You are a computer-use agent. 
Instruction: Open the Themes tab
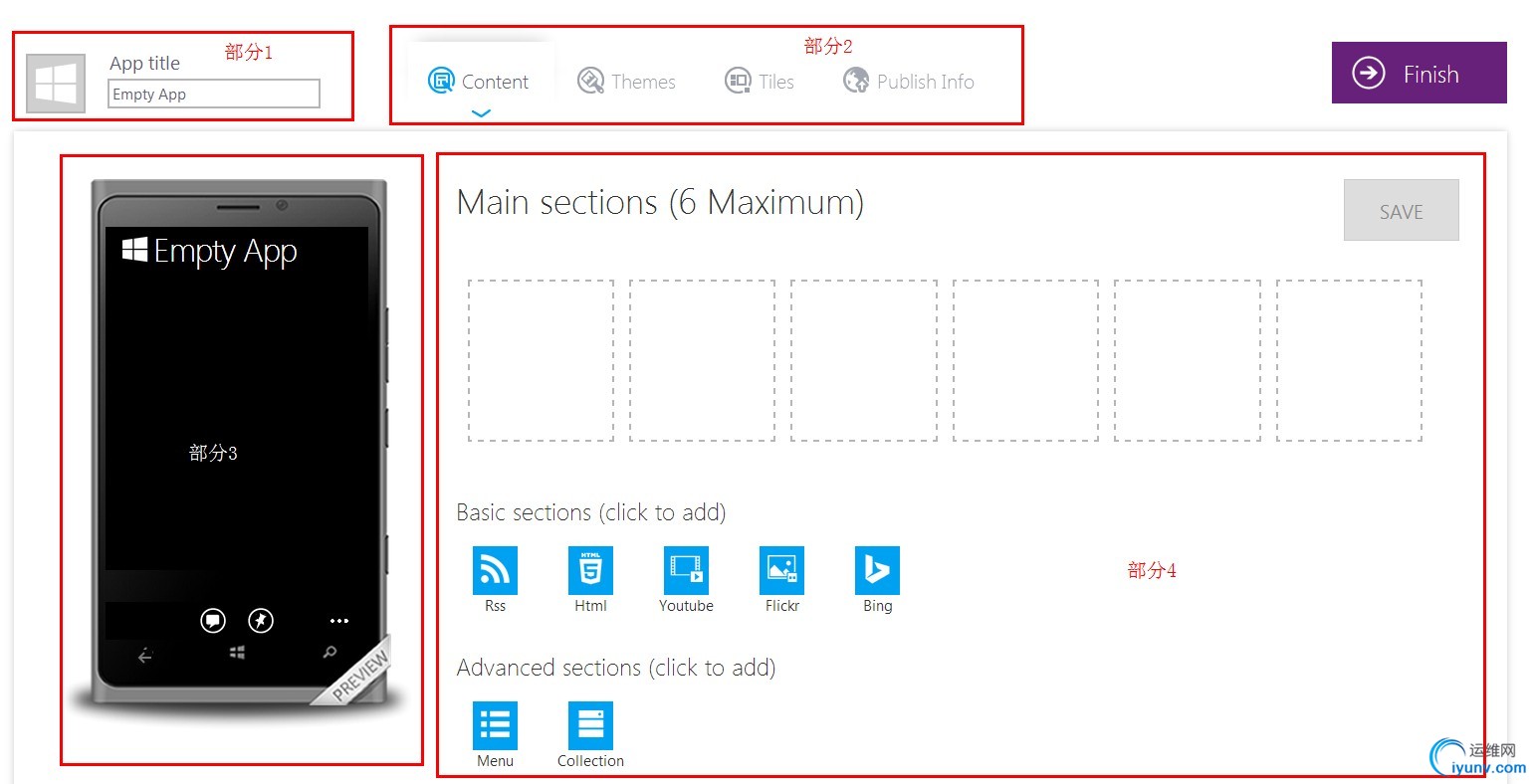coord(626,82)
